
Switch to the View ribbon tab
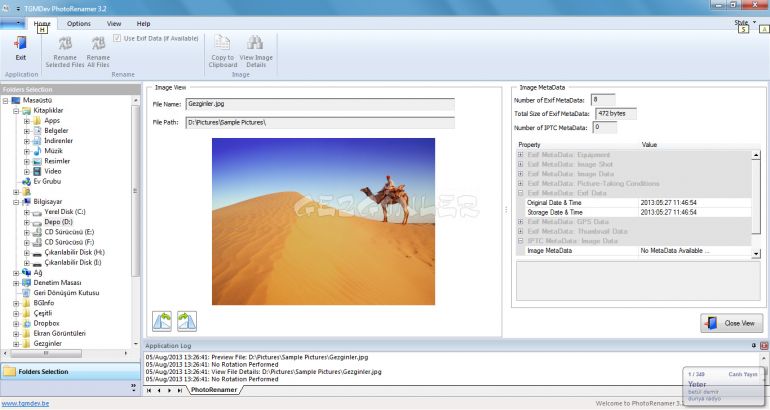[x=114, y=23]
